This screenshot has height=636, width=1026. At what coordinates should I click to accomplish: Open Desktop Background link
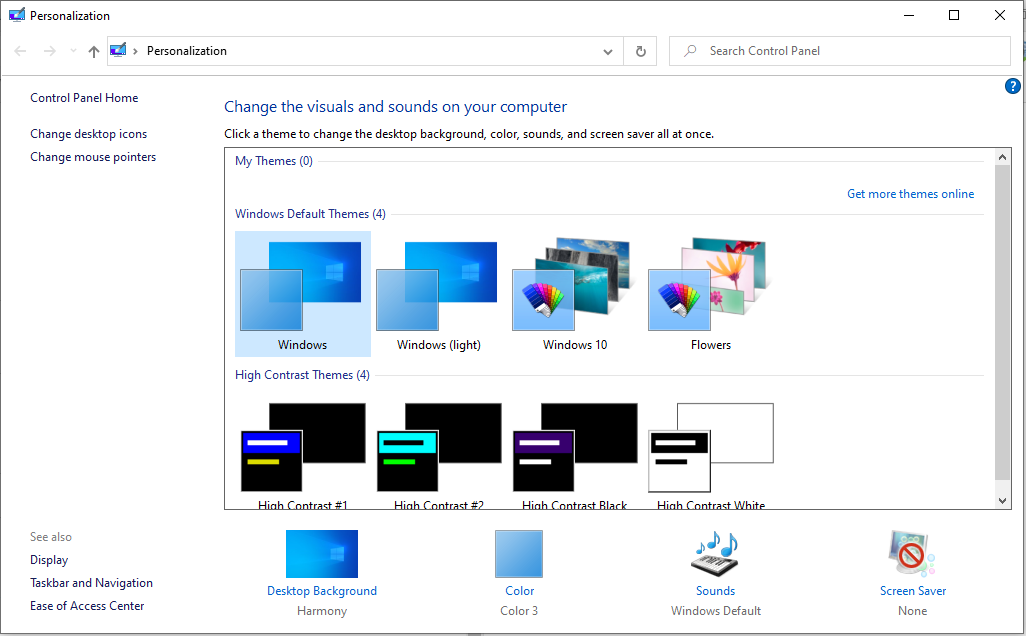(322, 591)
